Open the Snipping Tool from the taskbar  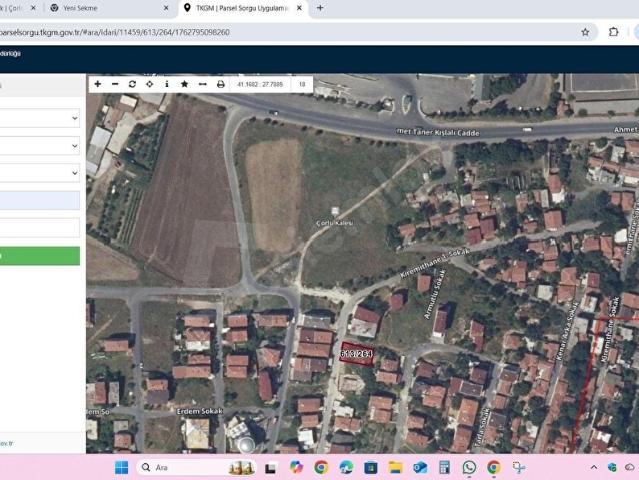(x=519, y=467)
